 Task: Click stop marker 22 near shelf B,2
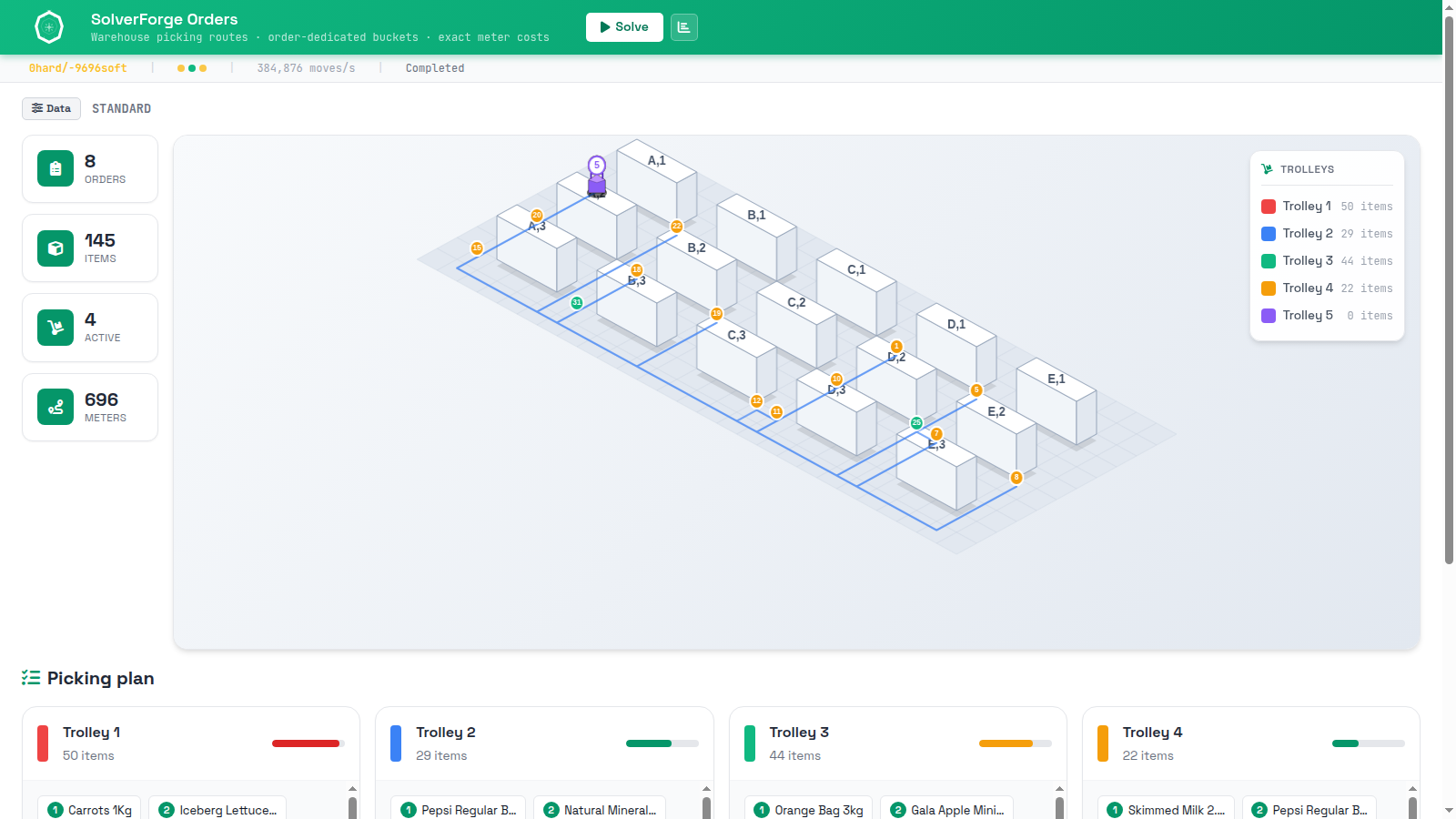[x=677, y=226]
